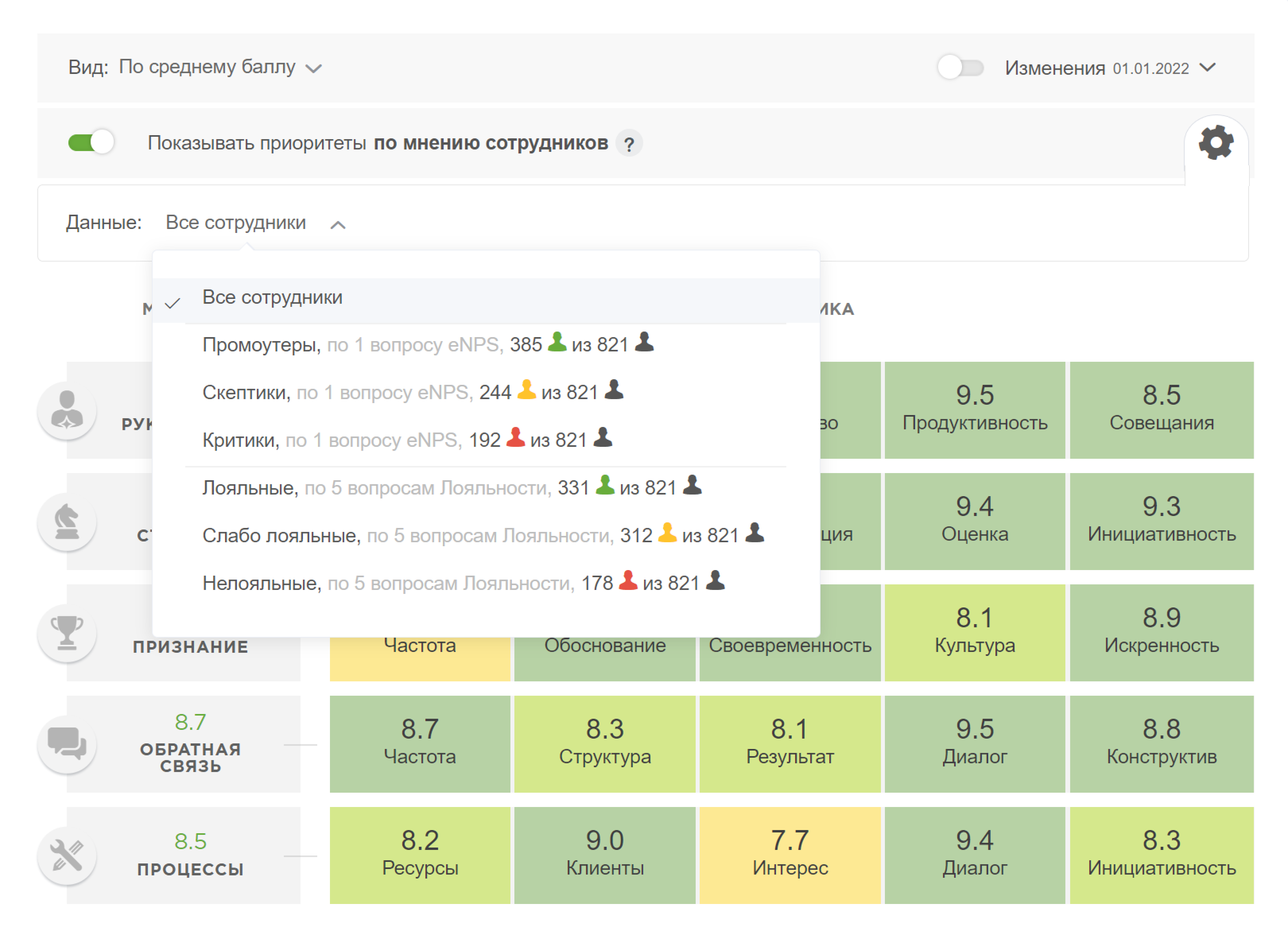Click the 8.9 Искренность cell

click(x=1161, y=632)
